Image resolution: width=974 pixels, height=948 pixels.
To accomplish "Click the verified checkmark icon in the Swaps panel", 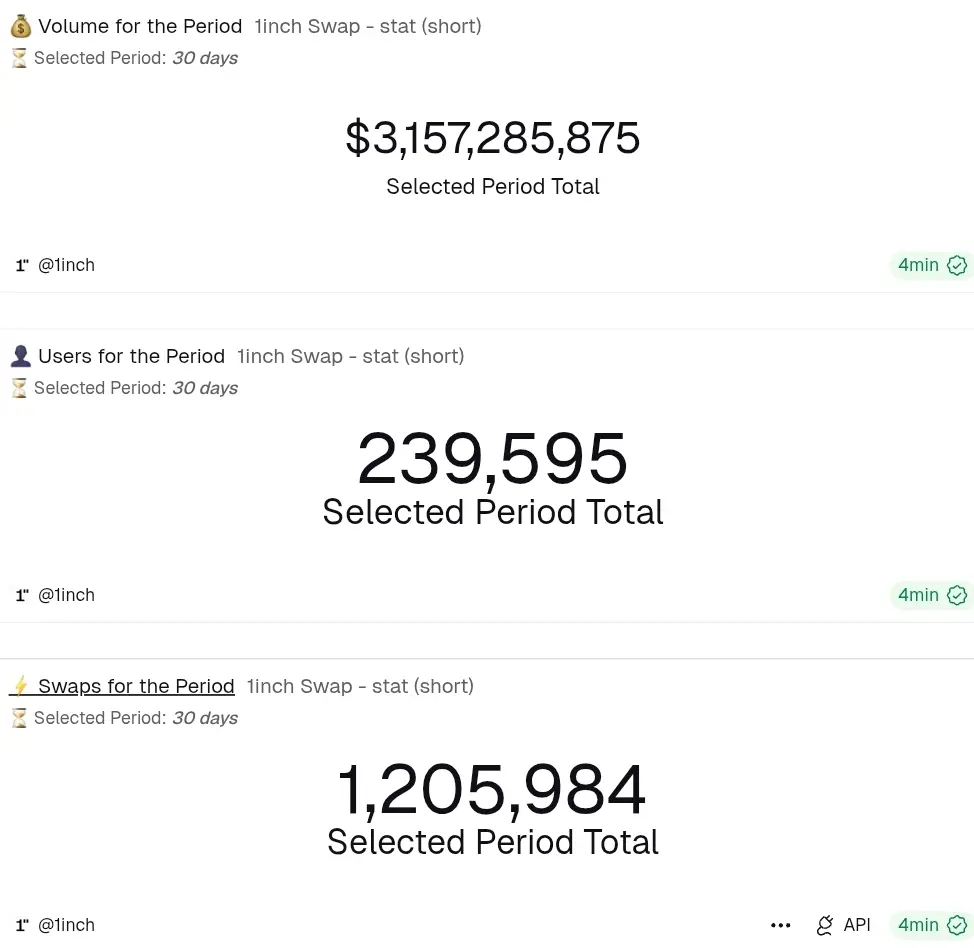I will (x=957, y=925).
